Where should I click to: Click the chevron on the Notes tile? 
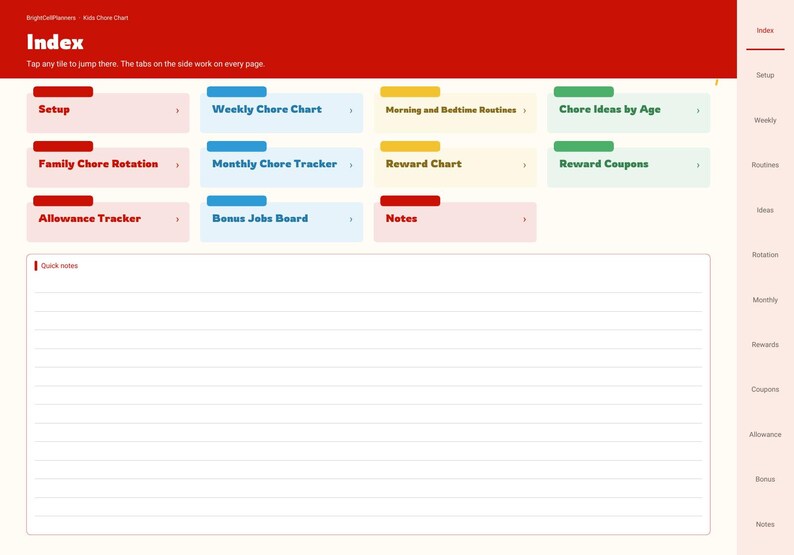[x=525, y=219]
